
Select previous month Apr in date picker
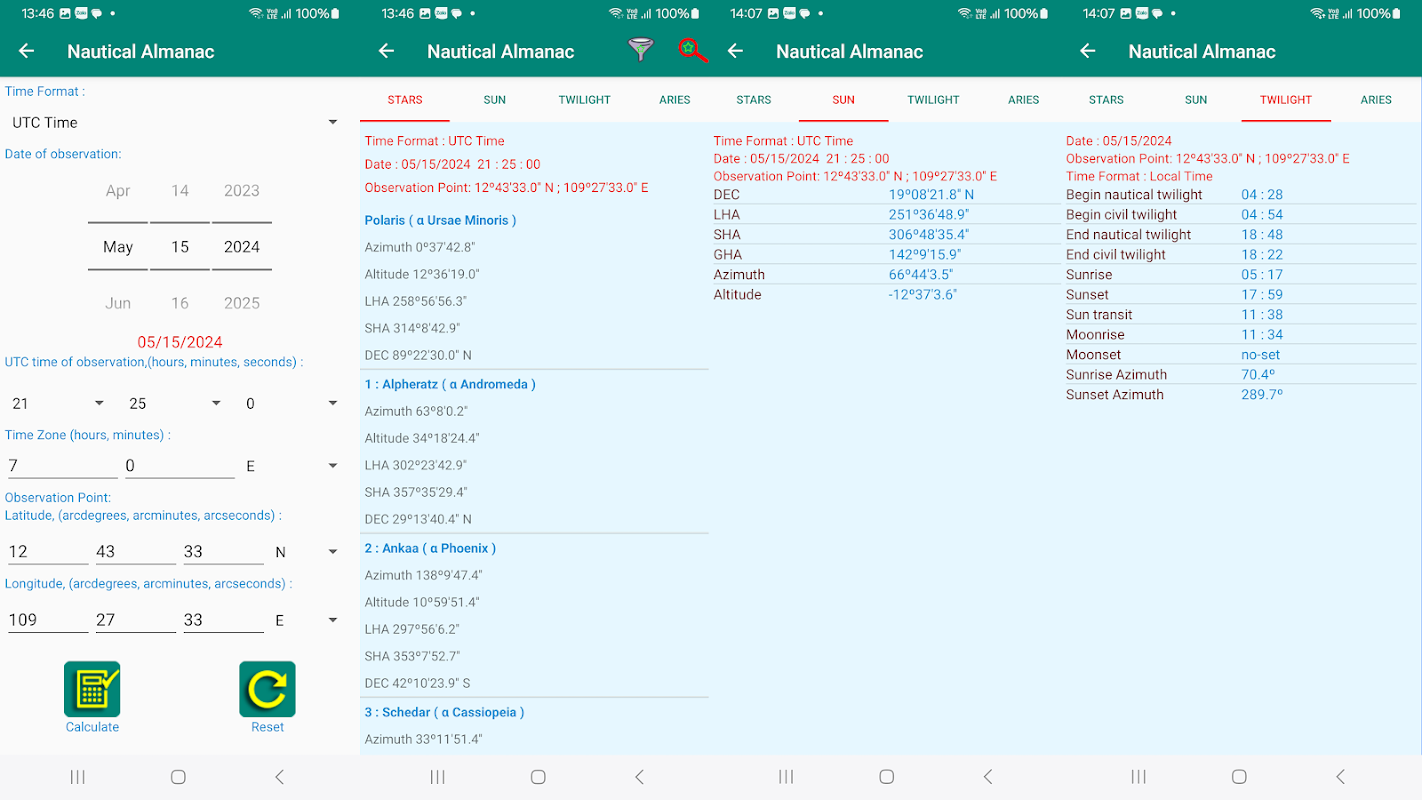point(118,191)
